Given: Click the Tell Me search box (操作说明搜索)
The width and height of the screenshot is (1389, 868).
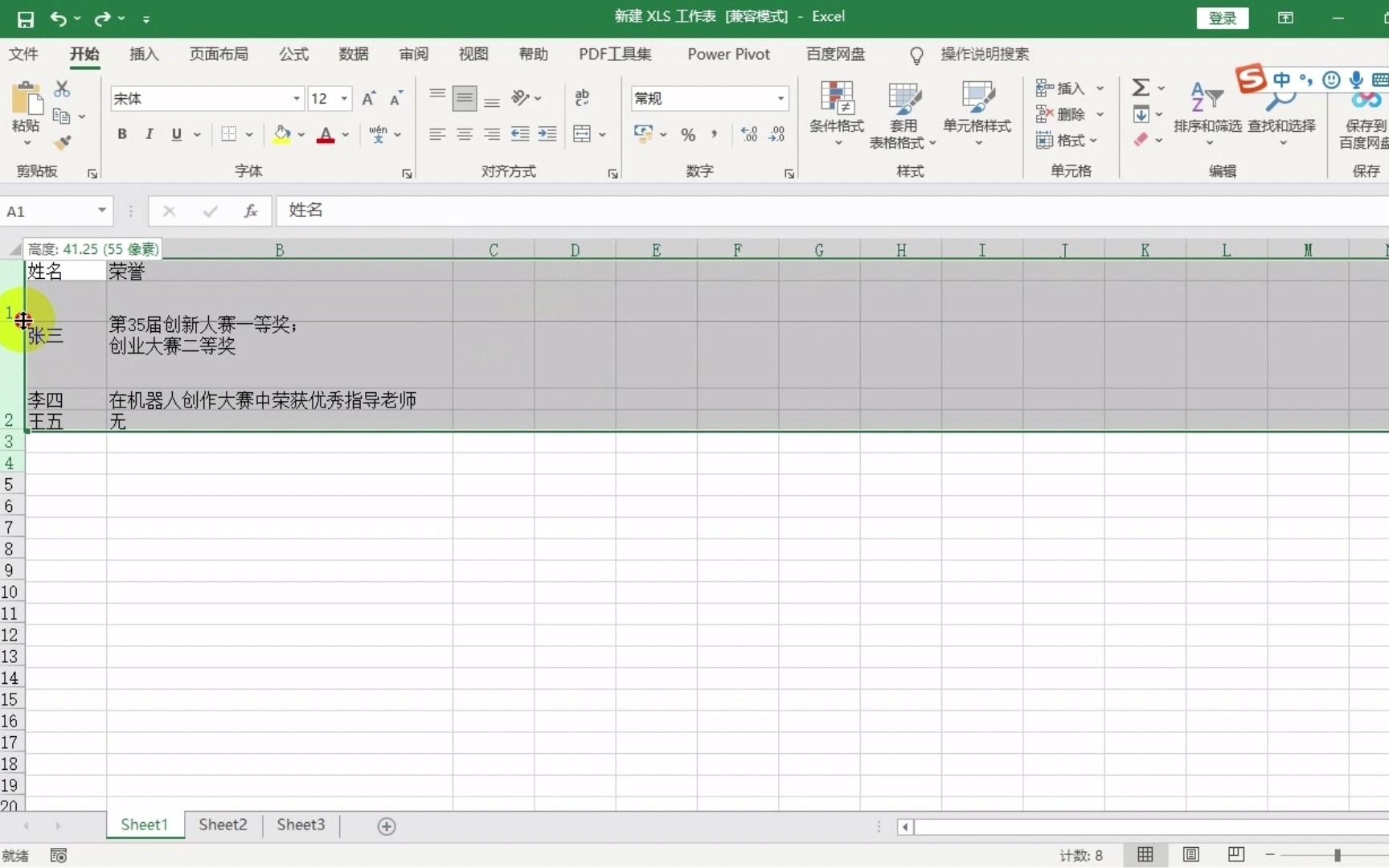Looking at the screenshot, I should (984, 54).
